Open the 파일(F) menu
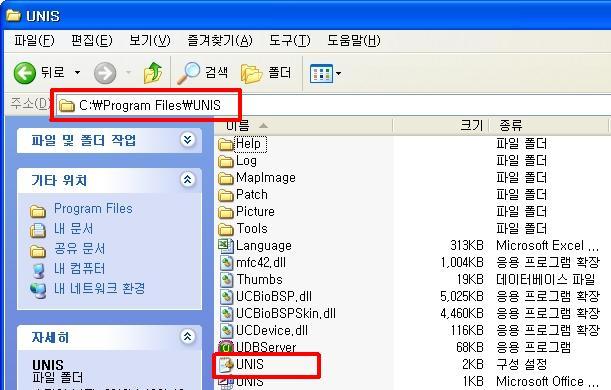Viewport: 611px width, 390px height. tap(34, 40)
